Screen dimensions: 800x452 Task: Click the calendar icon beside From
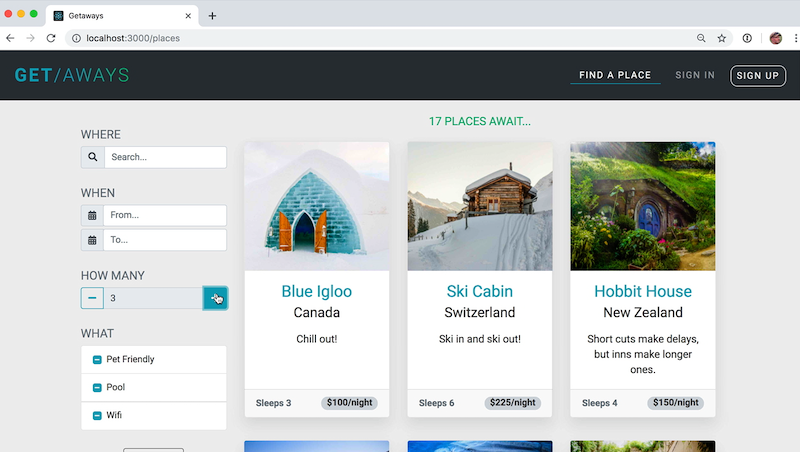click(x=92, y=215)
